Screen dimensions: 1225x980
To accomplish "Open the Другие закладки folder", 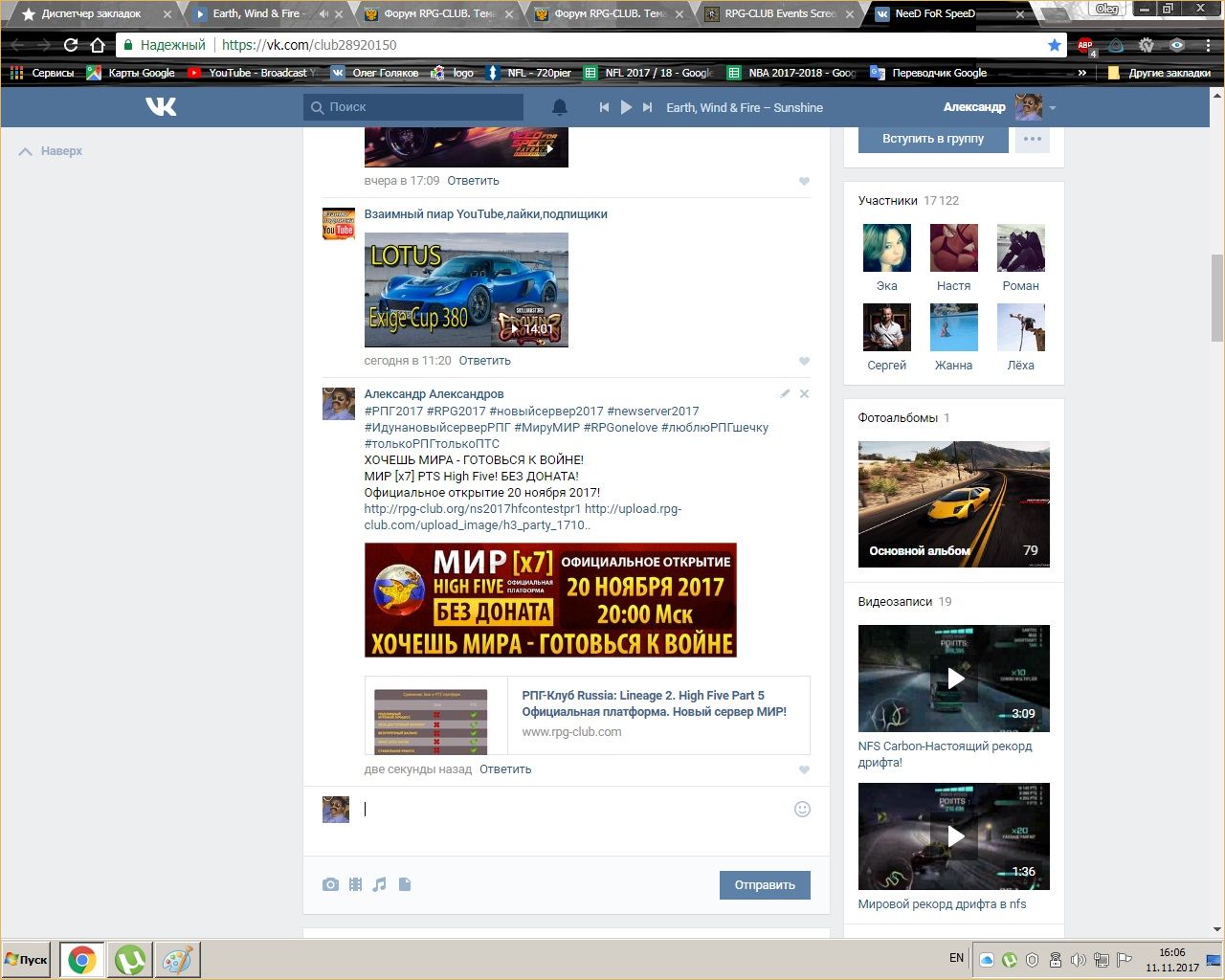I will click(x=1159, y=73).
